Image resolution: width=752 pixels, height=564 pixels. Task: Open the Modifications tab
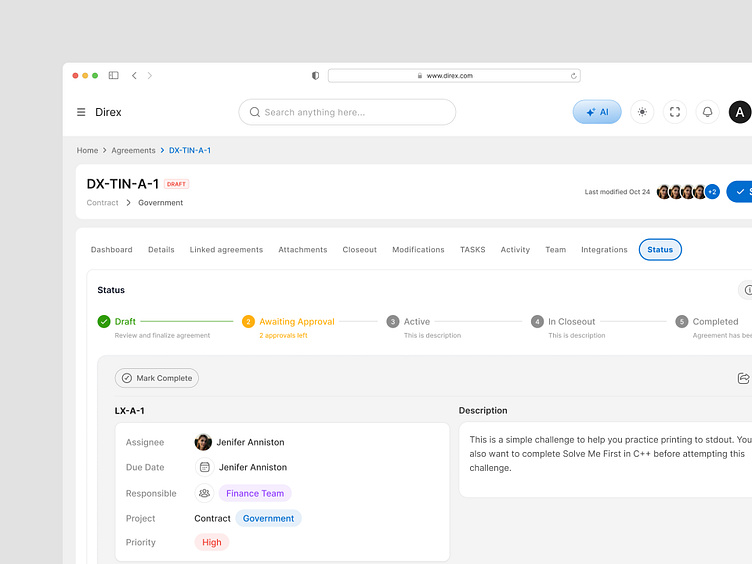418,250
